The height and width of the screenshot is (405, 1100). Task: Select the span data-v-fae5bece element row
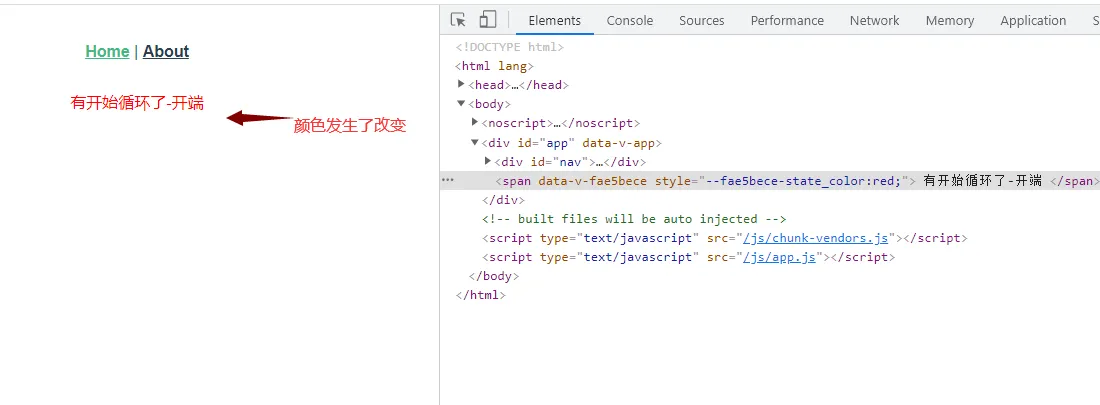[x=770, y=180]
